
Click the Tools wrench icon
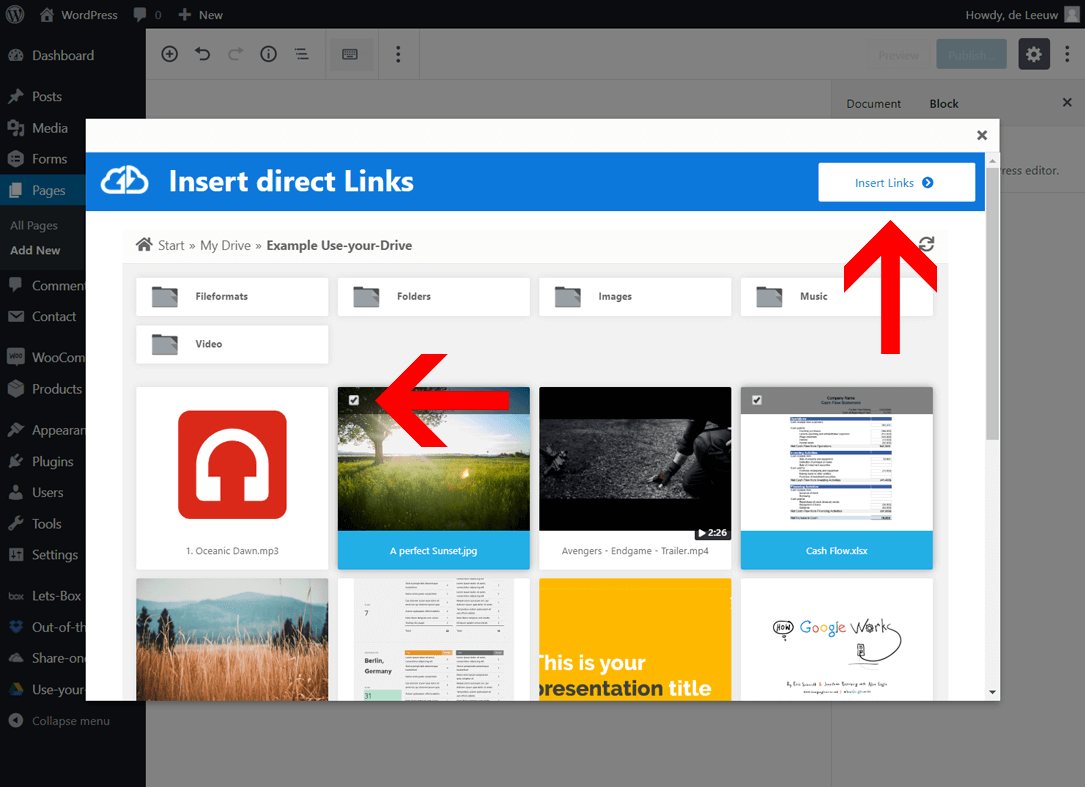(x=15, y=524)
